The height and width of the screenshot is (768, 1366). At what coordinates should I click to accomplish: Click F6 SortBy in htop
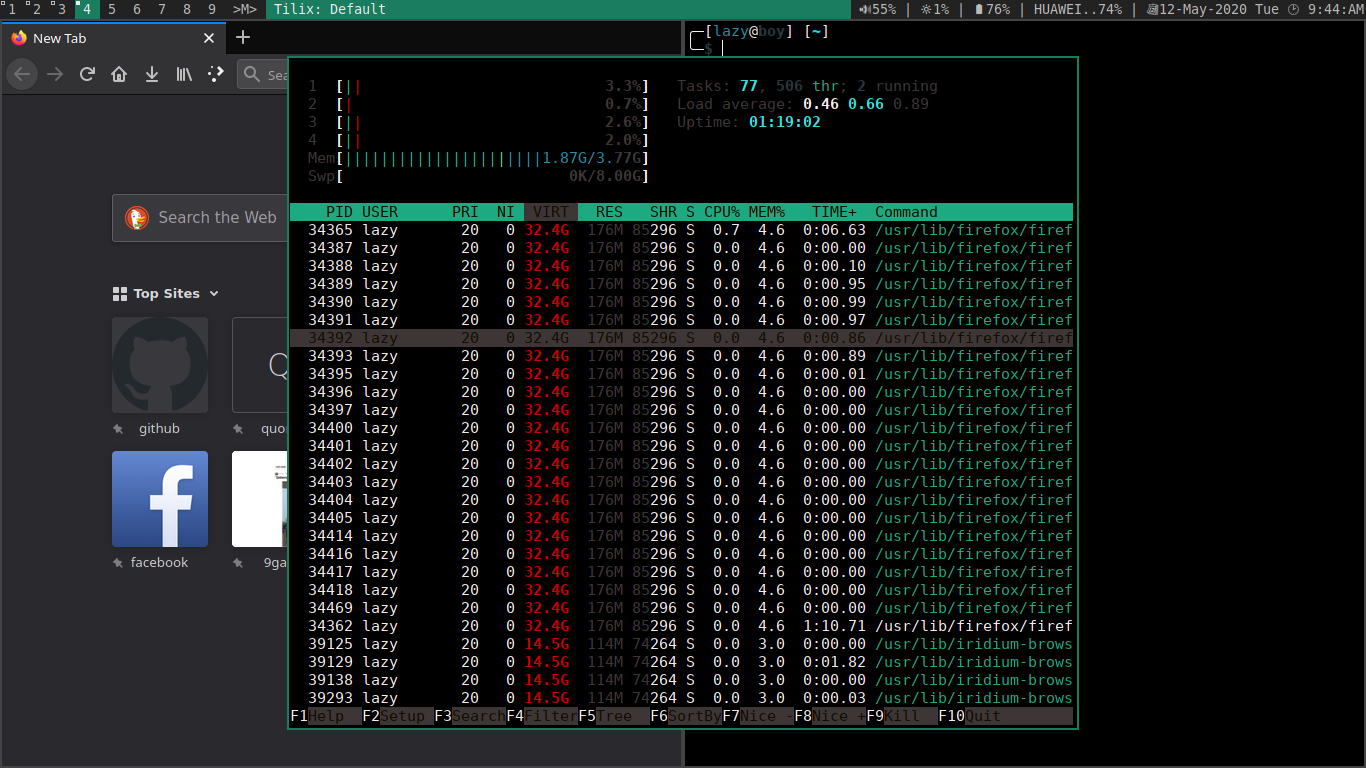(x=686, y=716)
